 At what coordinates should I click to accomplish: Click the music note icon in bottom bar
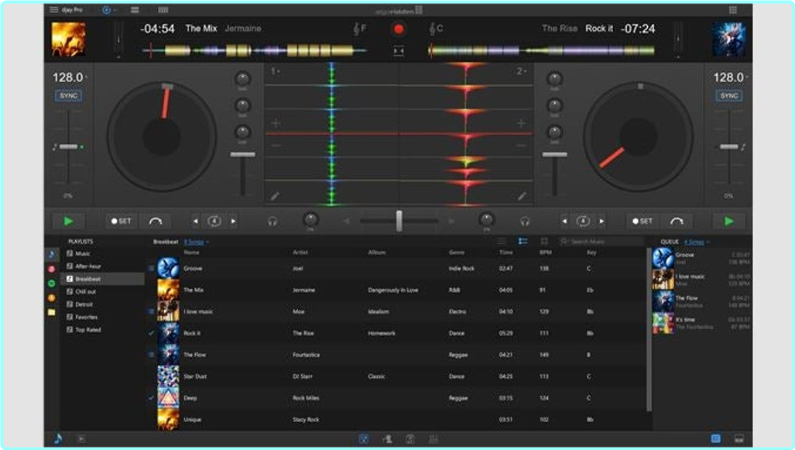click(x=58, y=439)
